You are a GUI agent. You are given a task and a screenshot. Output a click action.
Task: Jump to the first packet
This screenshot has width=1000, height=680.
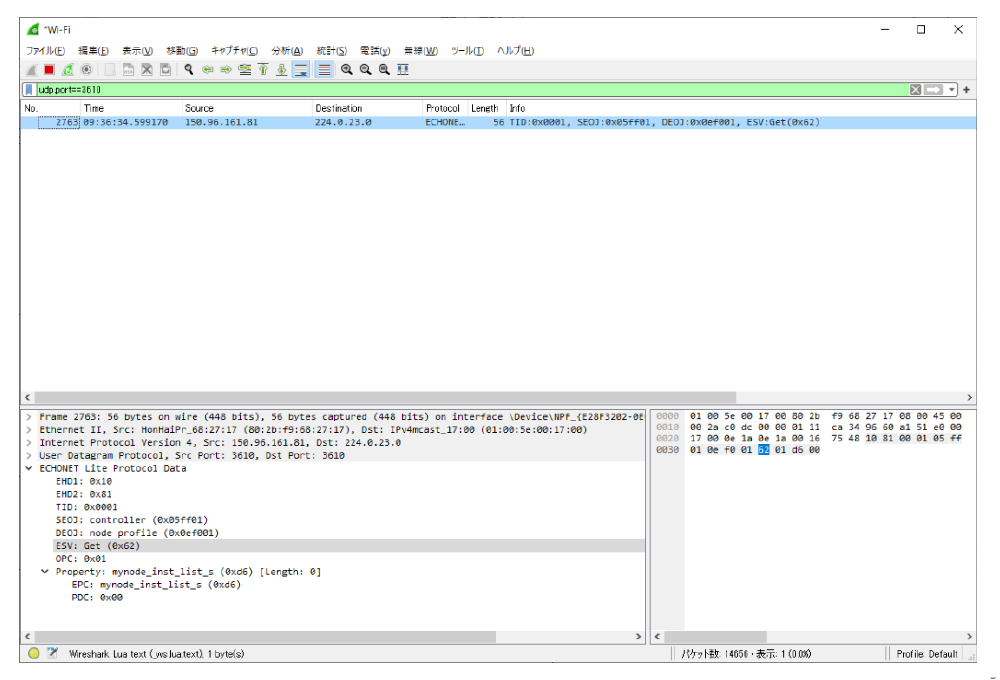[x=263, y=70]
